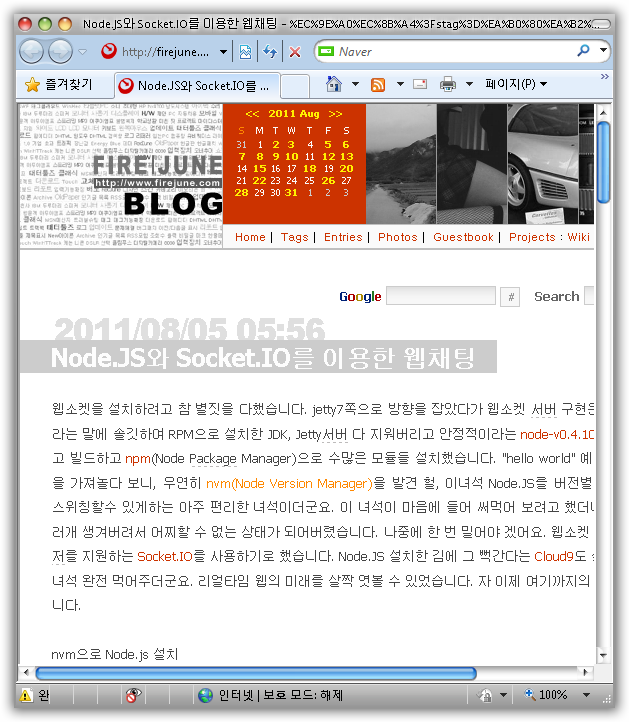The height and width of the screenshot is (722, 629).
Task: Go to previous month in calendar
Action: click(x=252, y=114)
